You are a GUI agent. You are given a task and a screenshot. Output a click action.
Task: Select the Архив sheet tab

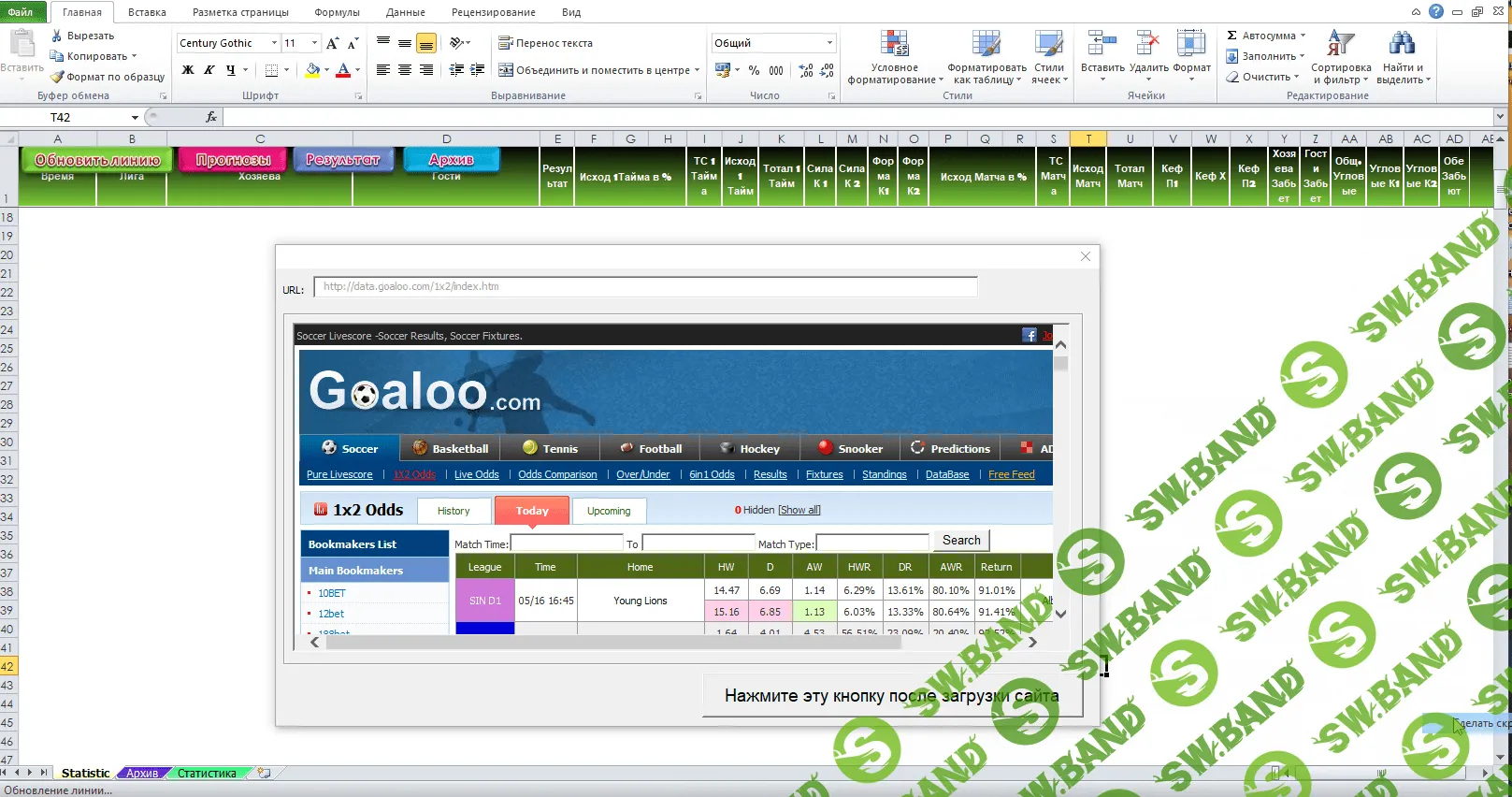(x=142, y=773)
